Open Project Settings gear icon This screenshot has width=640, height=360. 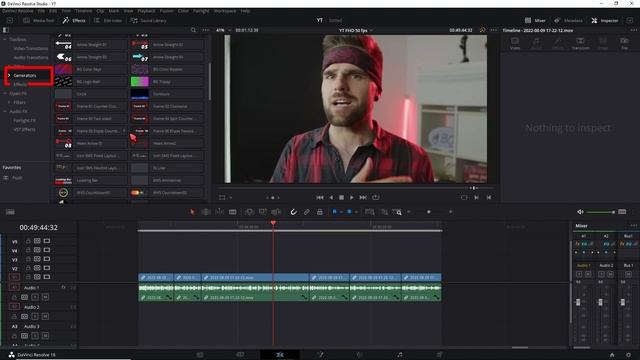click(628, 355)
